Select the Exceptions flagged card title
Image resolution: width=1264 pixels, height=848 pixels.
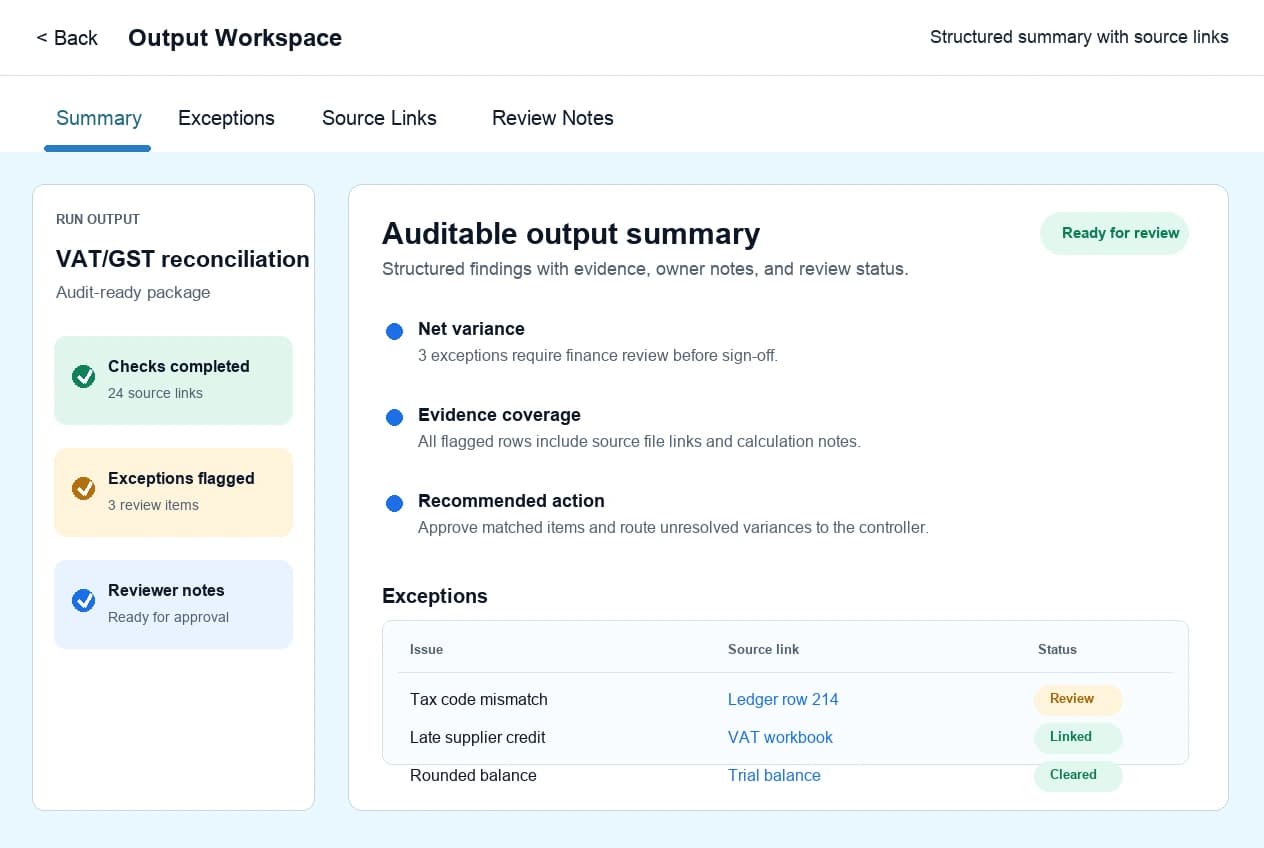[x=181, y=478]
